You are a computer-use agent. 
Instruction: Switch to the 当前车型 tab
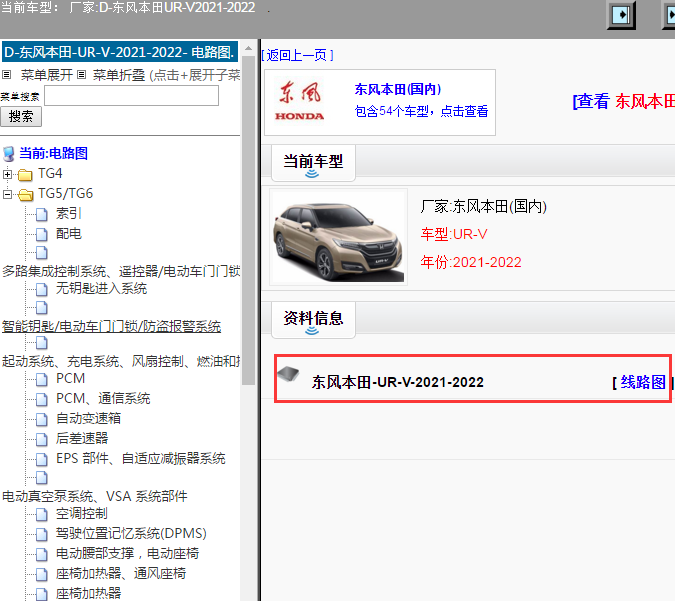pyautogui.click(x=313, y=163)
